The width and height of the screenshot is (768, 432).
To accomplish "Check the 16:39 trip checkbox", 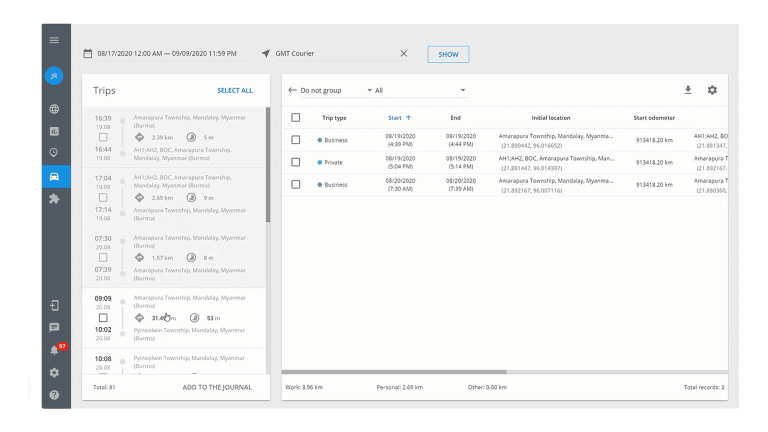I will click(103, 137).
